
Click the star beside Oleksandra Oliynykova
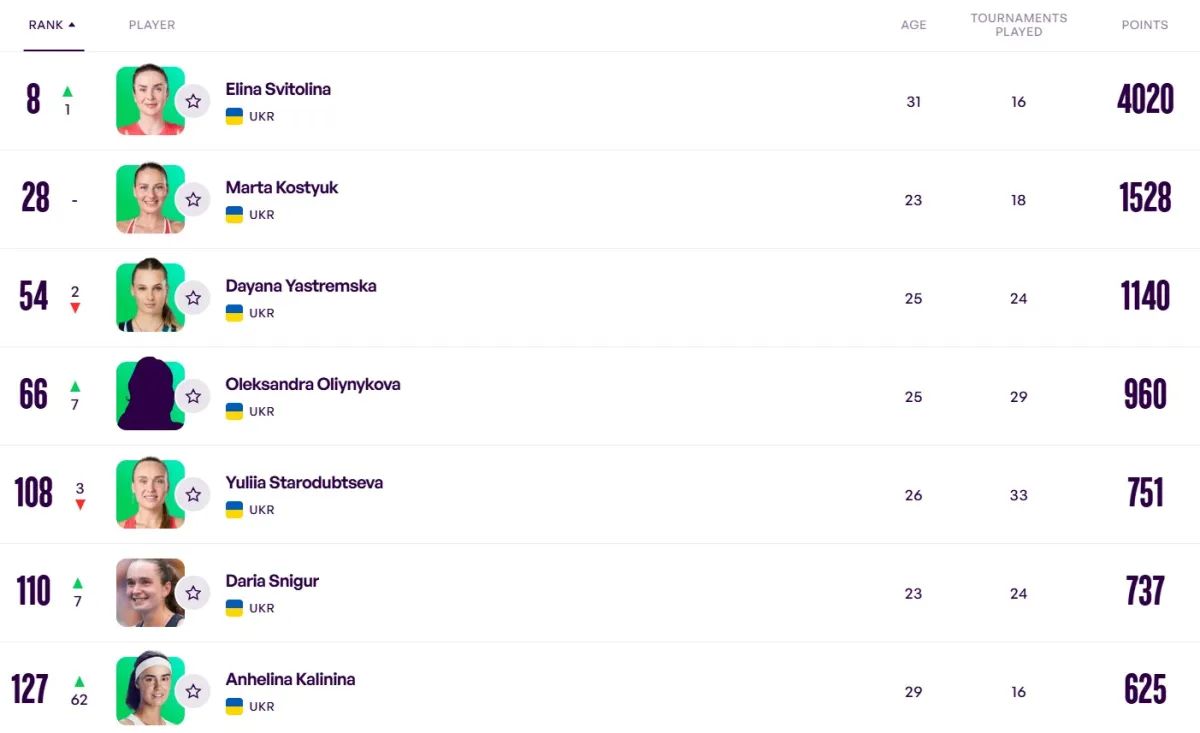(193, 396)
